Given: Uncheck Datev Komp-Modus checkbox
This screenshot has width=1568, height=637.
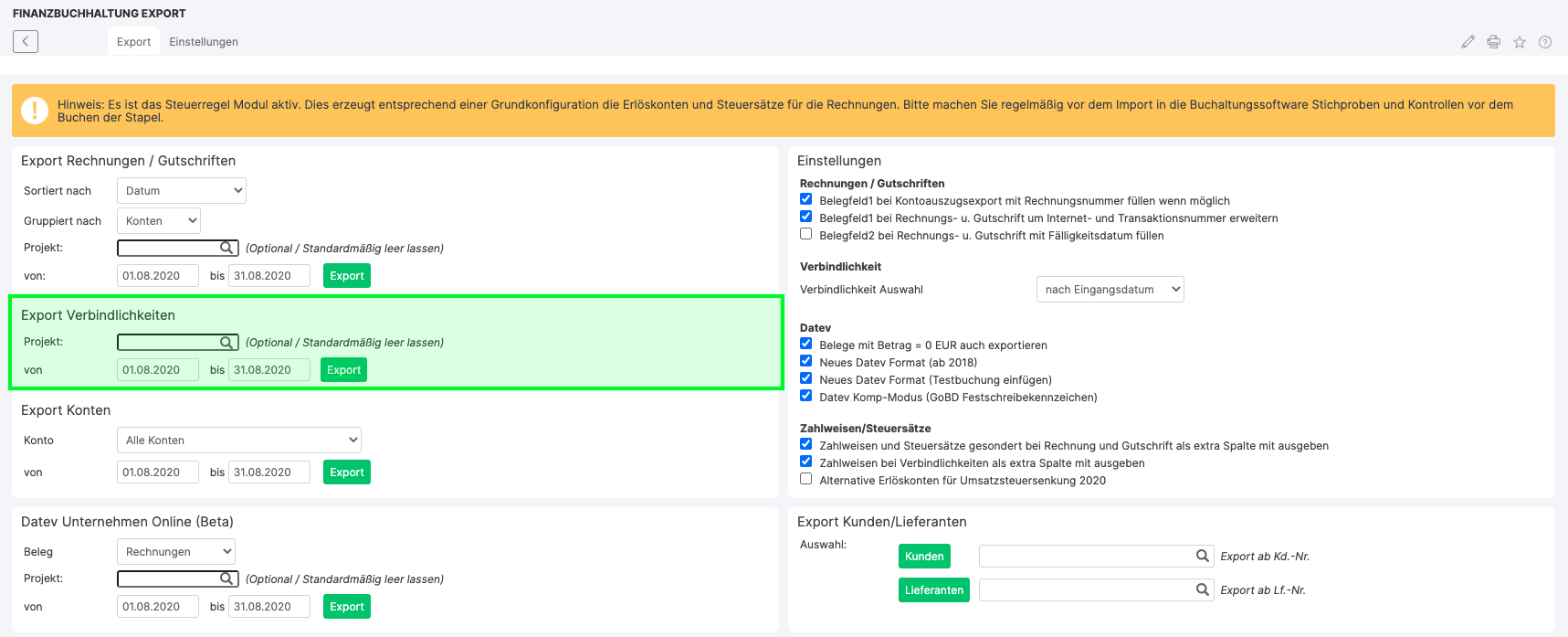Looking at the screenshot, I should click(805, 396).
